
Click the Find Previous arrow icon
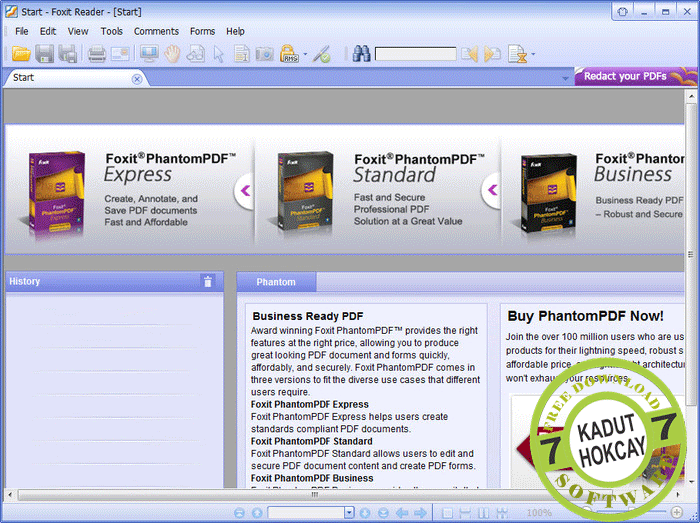pyautogui.click(x=469, y=54)
